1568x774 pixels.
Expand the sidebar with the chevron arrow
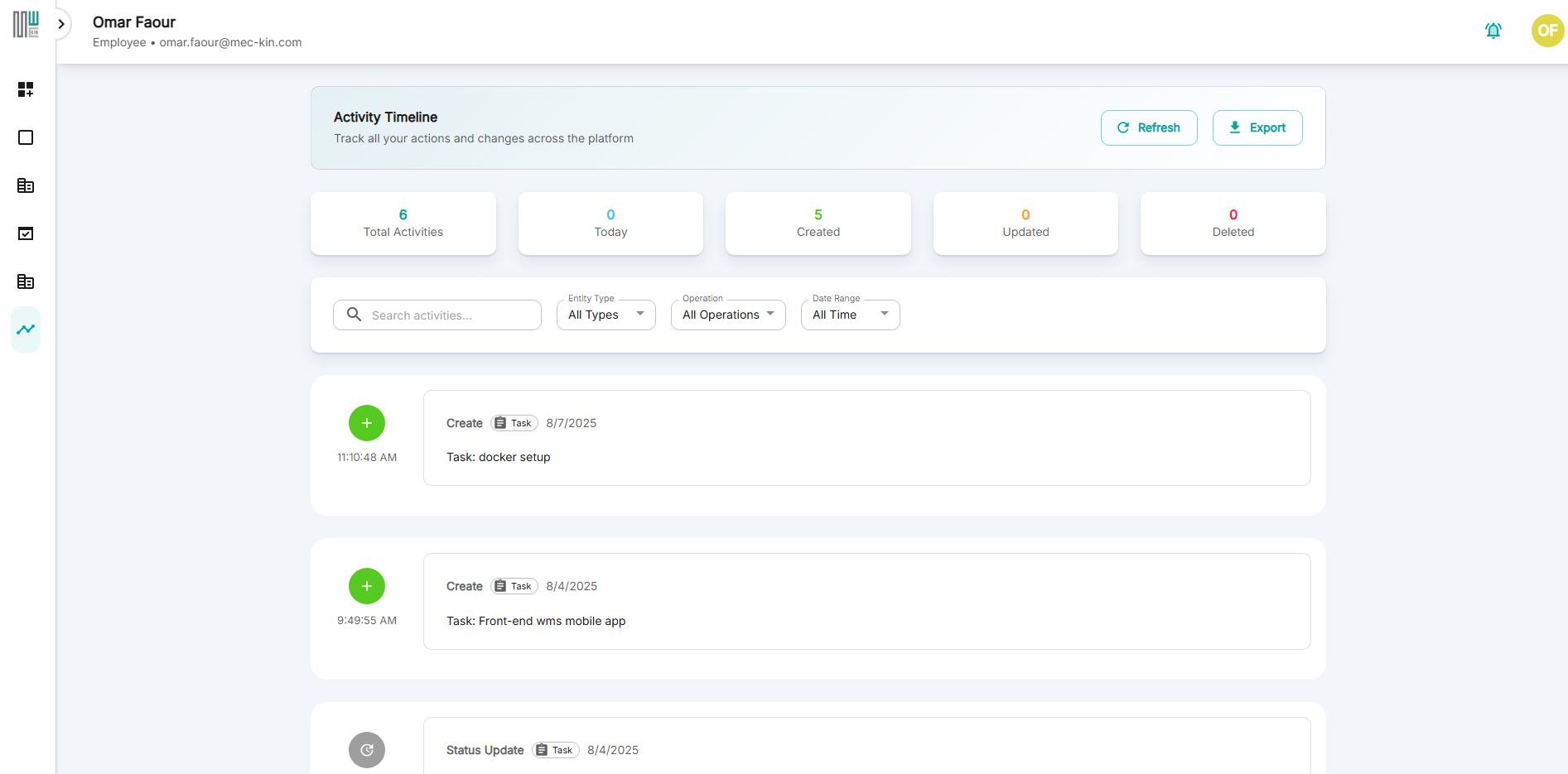pos(61,24)
